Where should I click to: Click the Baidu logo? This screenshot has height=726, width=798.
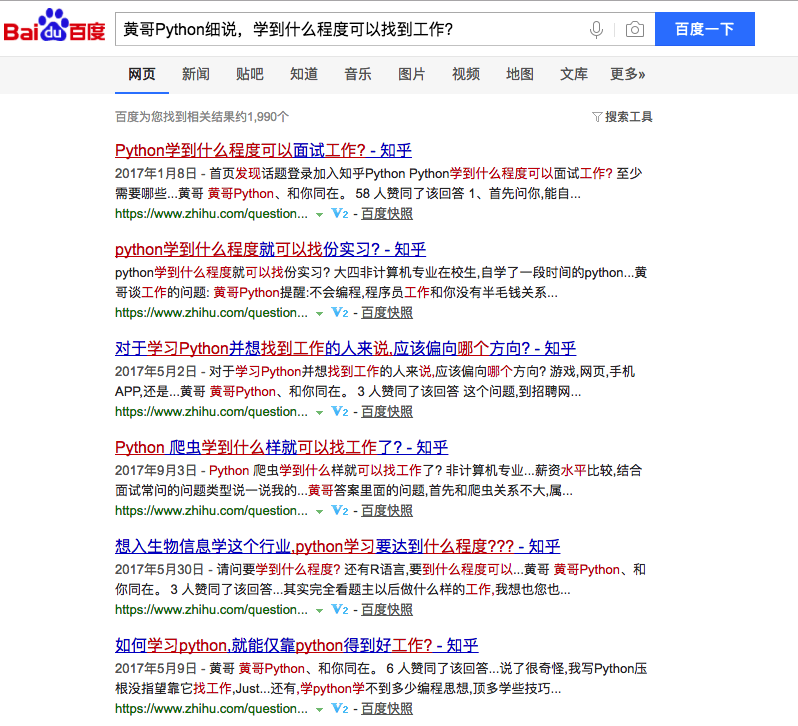coord(54,26)
